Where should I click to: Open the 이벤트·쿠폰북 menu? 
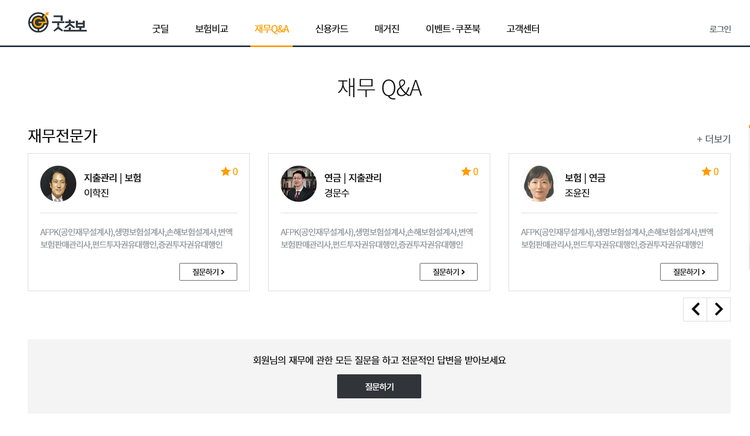pyautogui.click(x=452, y=29)
